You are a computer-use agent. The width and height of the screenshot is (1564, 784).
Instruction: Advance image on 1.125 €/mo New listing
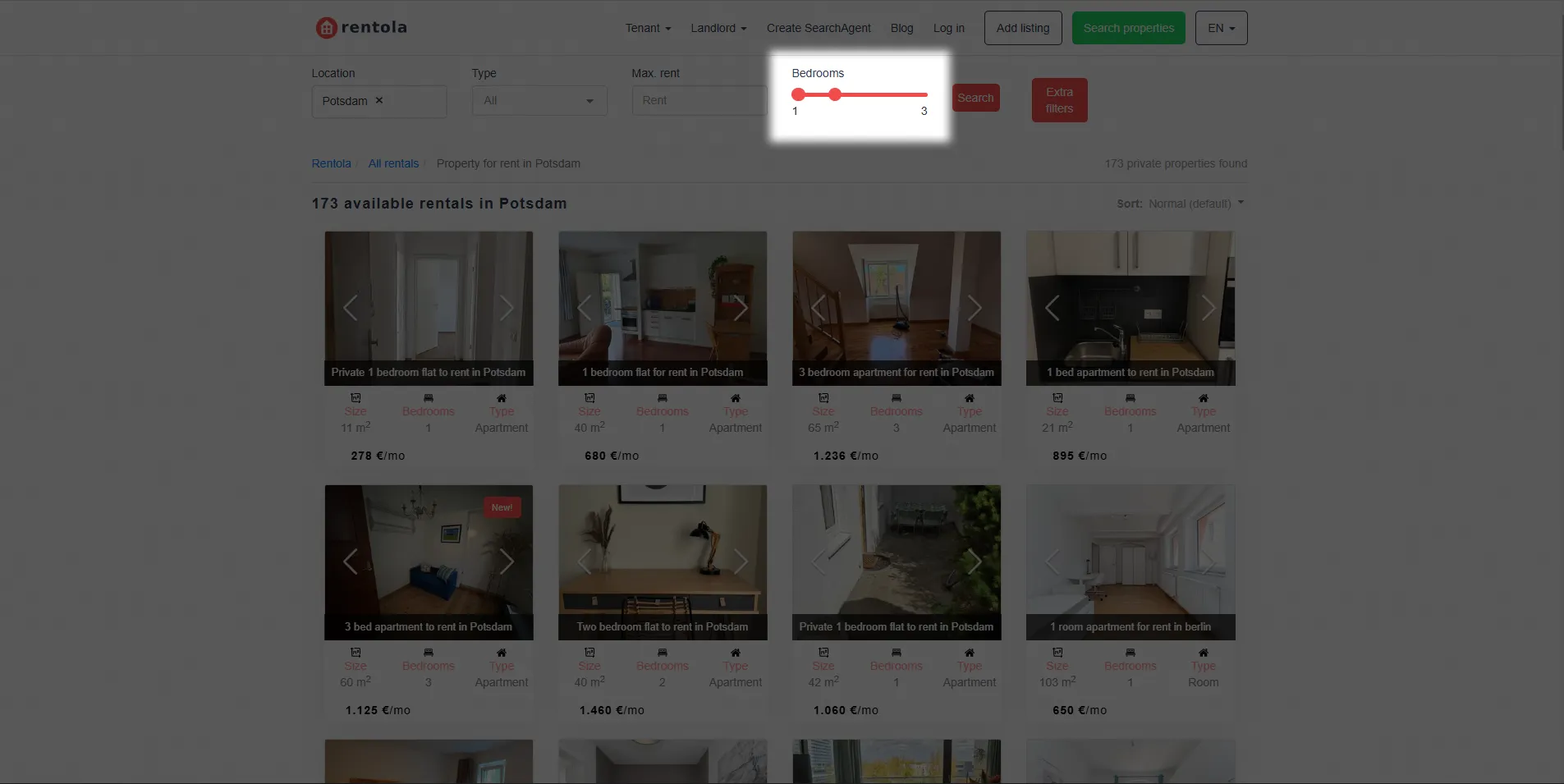(x=507, y=562)
